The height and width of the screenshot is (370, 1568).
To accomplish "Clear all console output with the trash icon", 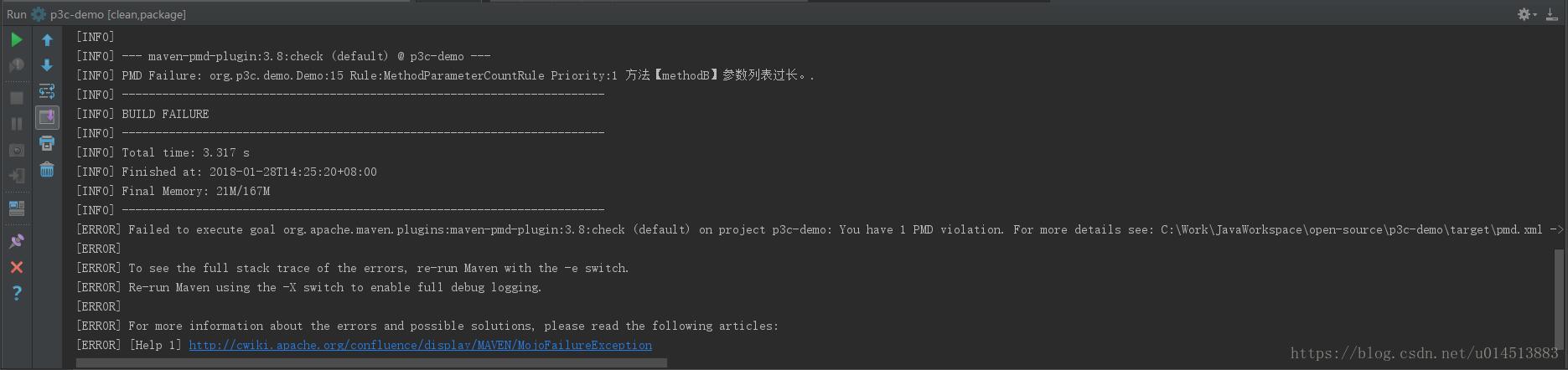I will coord(47,169).
